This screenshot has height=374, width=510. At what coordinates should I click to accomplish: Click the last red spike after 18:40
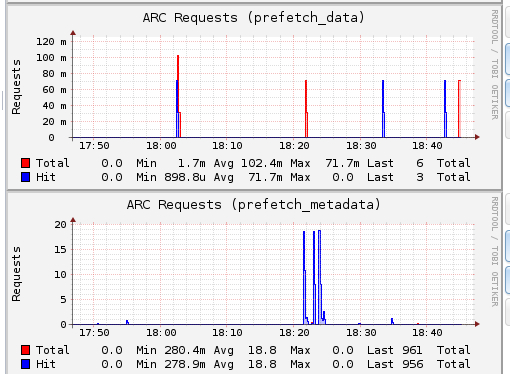pyautogui.click(x=459, y=108)
